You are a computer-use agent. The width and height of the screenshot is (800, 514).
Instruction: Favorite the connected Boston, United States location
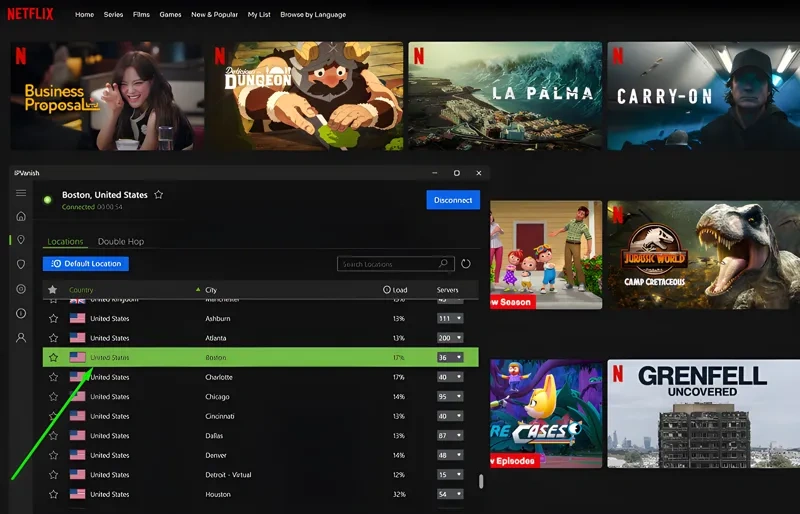pos(158,195)
